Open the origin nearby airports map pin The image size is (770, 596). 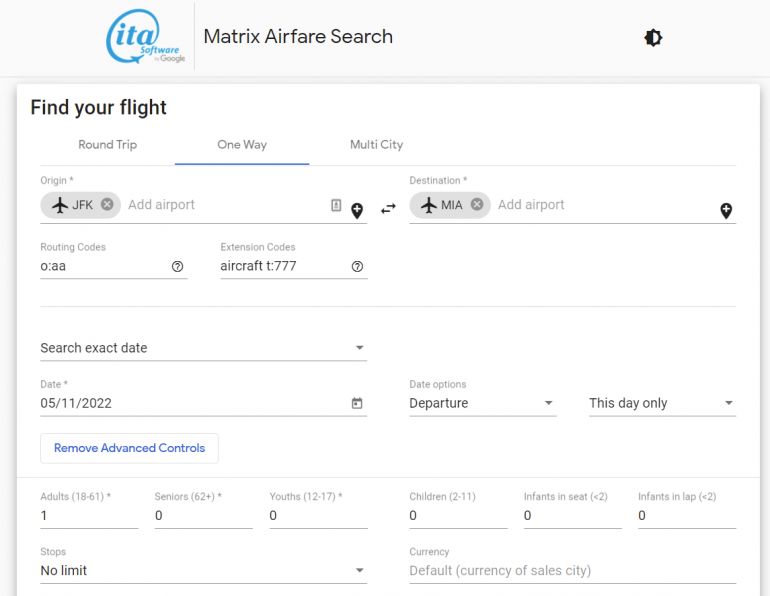(357, 210)
